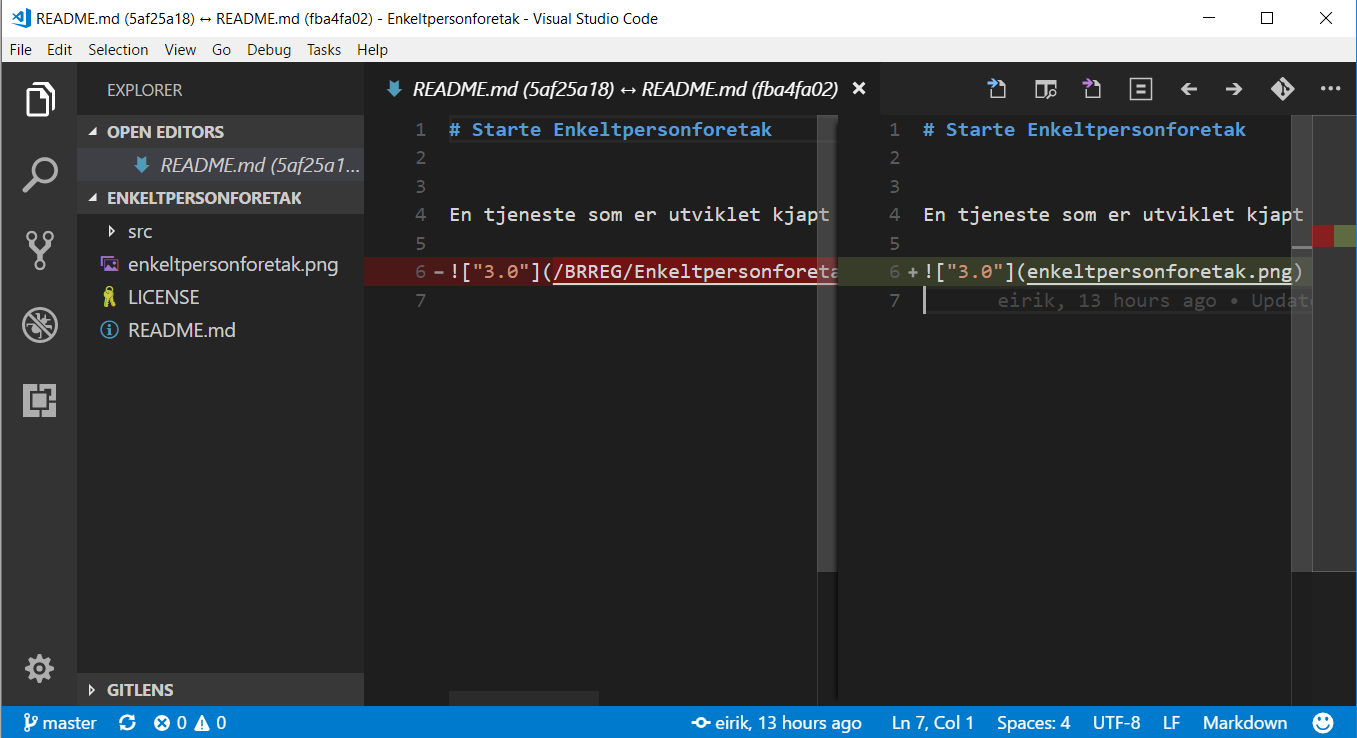The image size is (1357, 738).
Task: Expand the GITLENS section
Action: point(220,690)
